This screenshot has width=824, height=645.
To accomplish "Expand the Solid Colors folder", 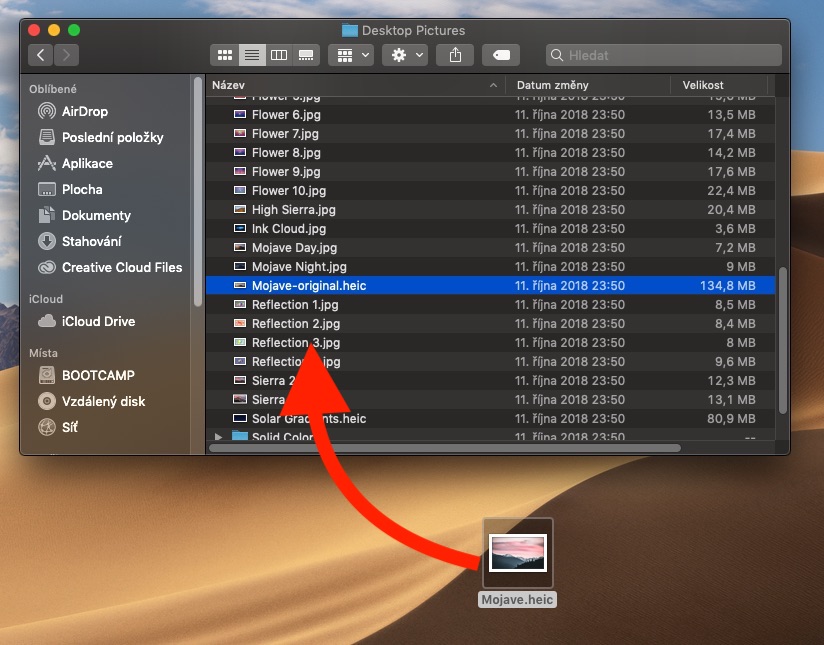I will pyautogui.click(x=218, y=436).
